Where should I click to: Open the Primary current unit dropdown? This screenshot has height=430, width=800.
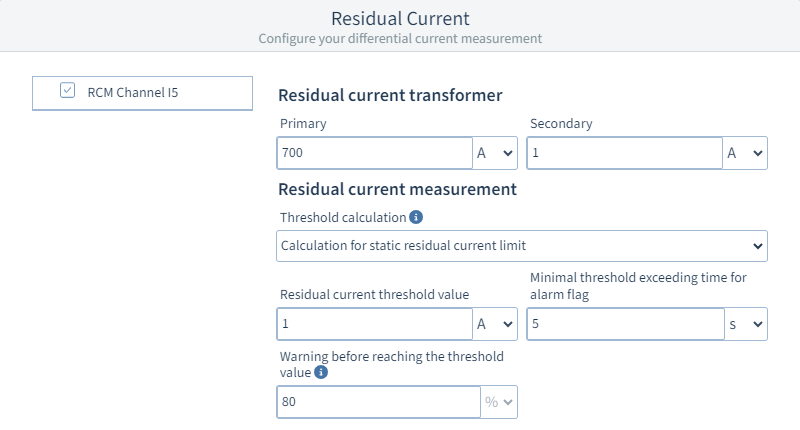(x=495, y=153)
